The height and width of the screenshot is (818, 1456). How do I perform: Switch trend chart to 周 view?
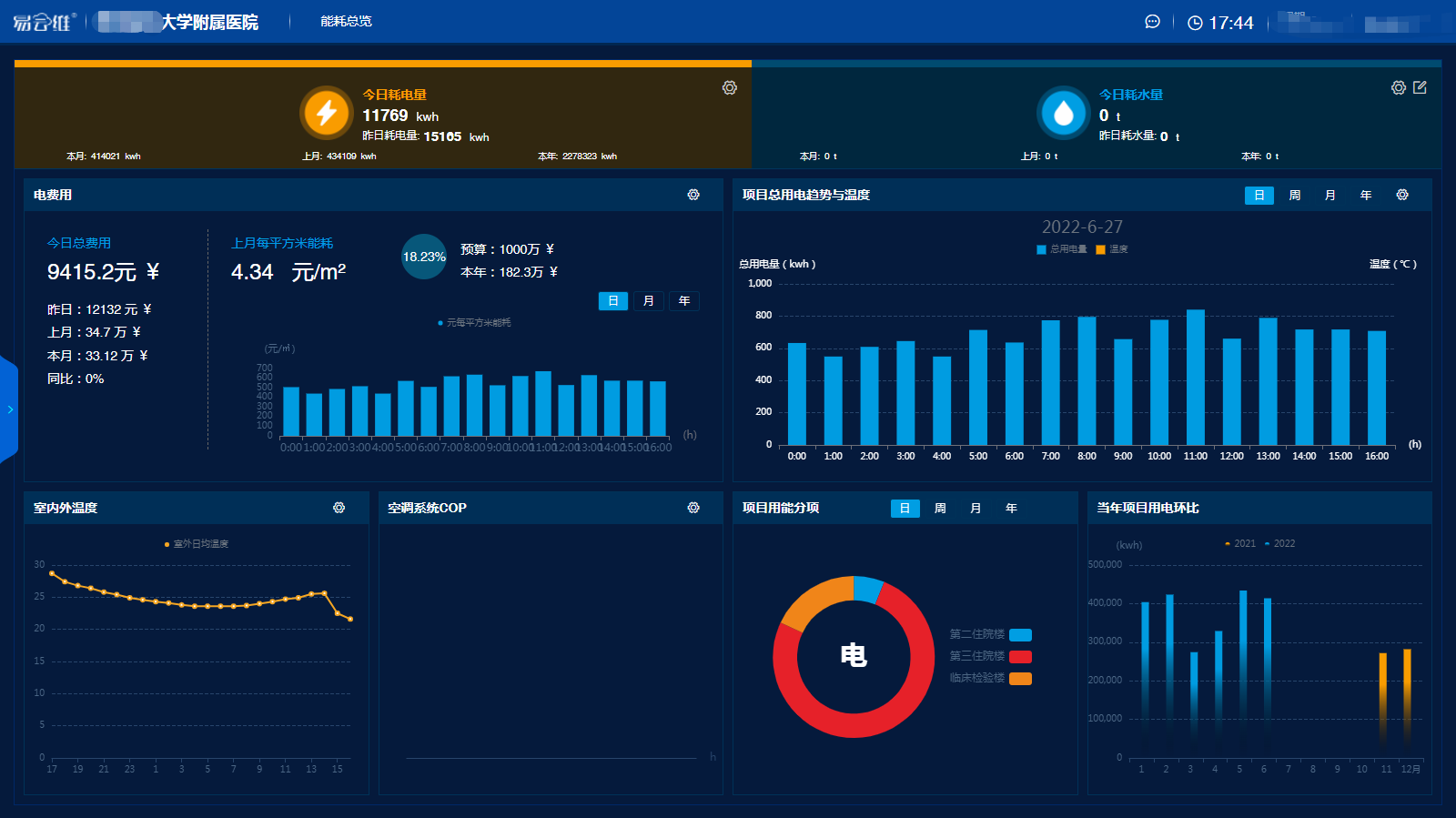pos(1294,196)
